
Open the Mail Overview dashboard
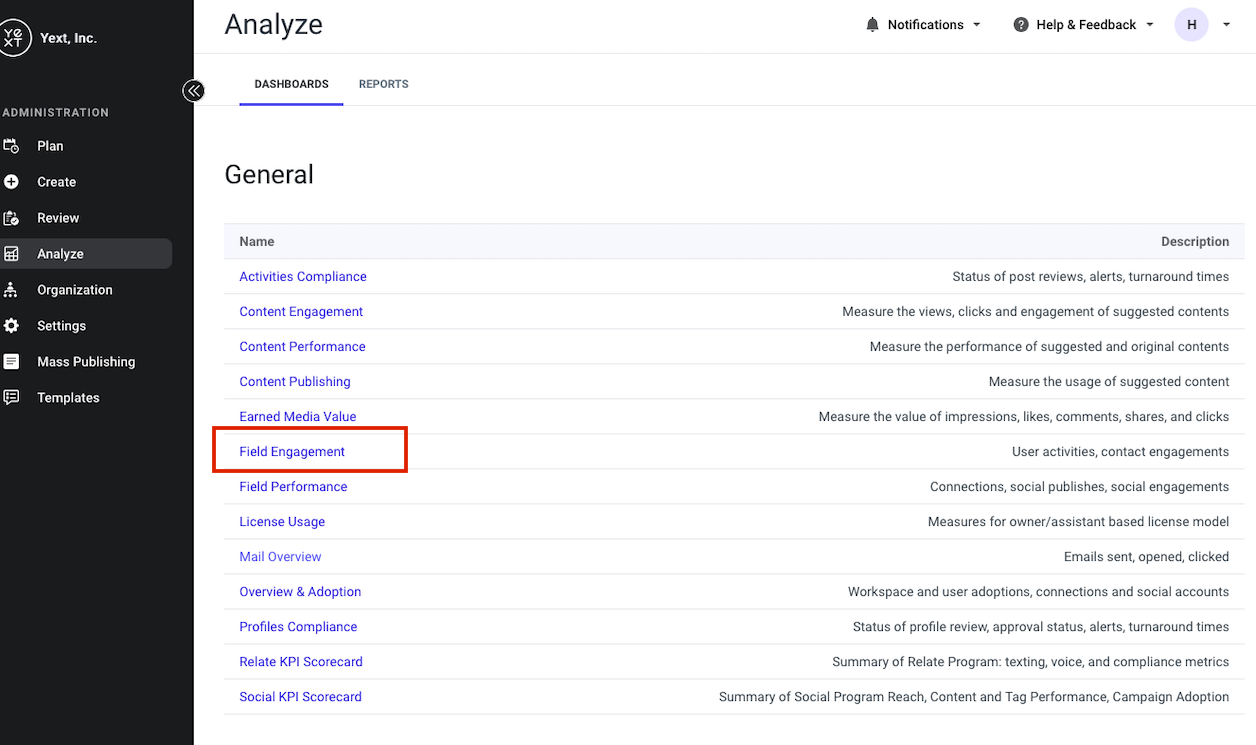(x=280, y=557)
